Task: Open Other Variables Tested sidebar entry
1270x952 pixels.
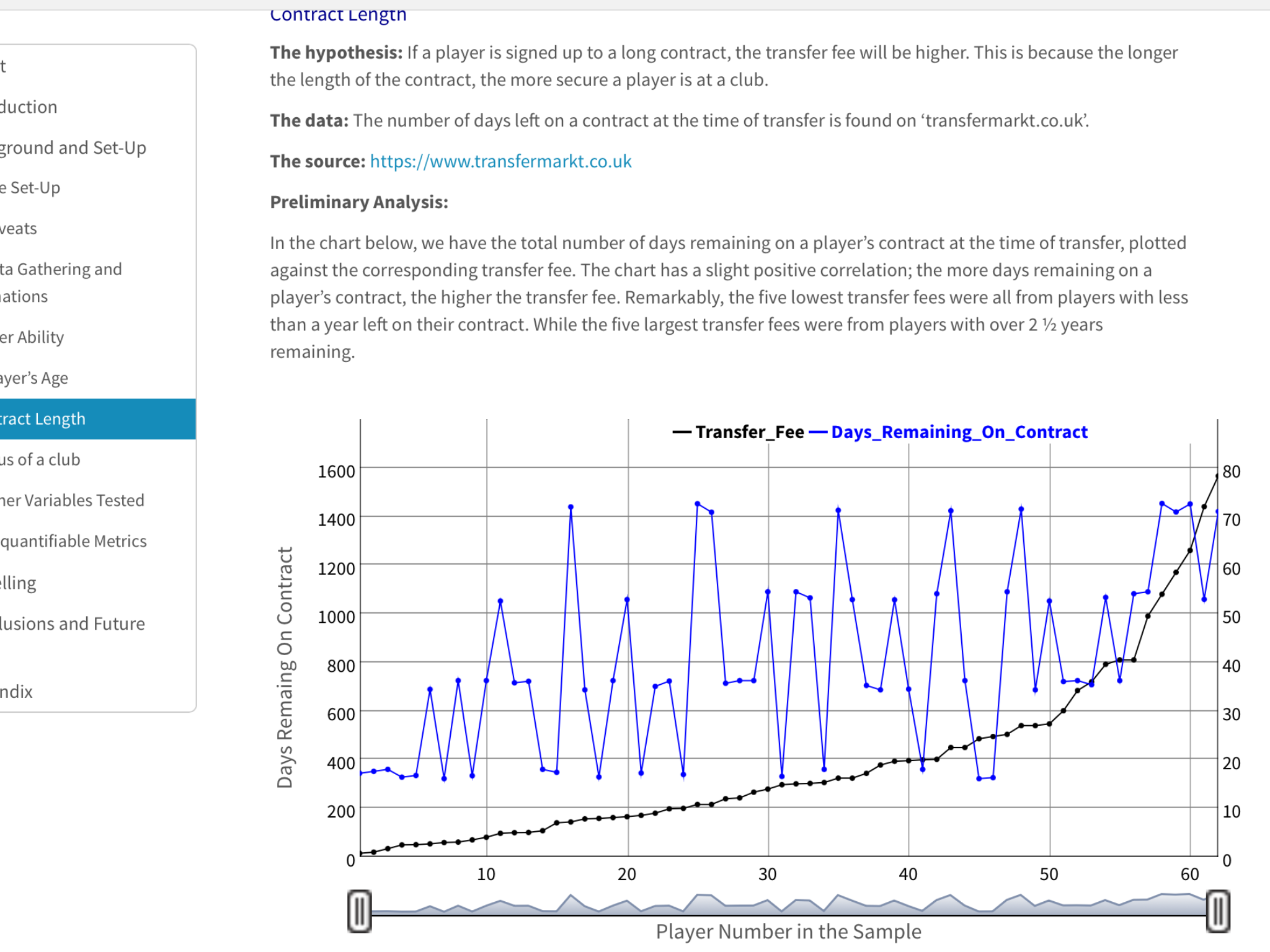Action: point(72,500)
